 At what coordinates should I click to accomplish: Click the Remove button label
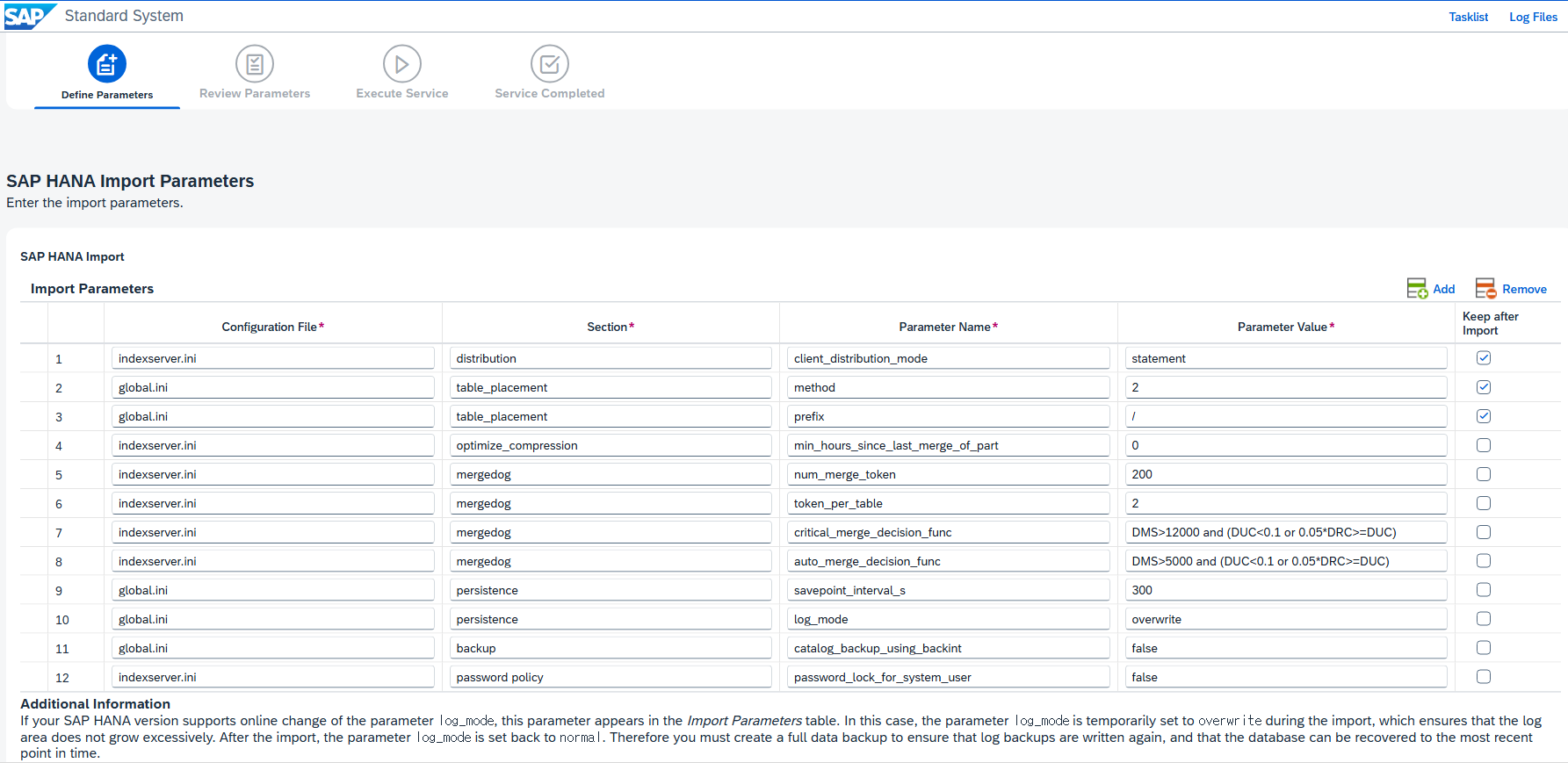click(1524, 289)
